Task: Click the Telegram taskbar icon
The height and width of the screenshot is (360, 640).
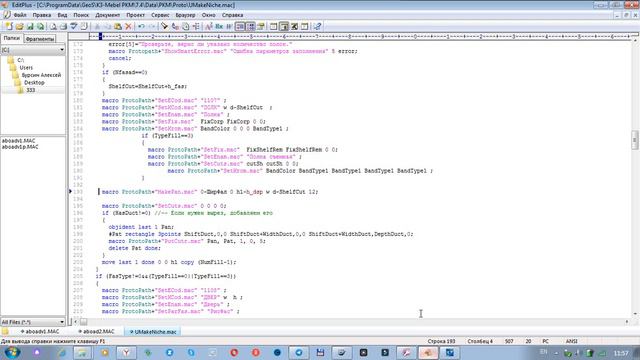Action: tap(299, 353)
